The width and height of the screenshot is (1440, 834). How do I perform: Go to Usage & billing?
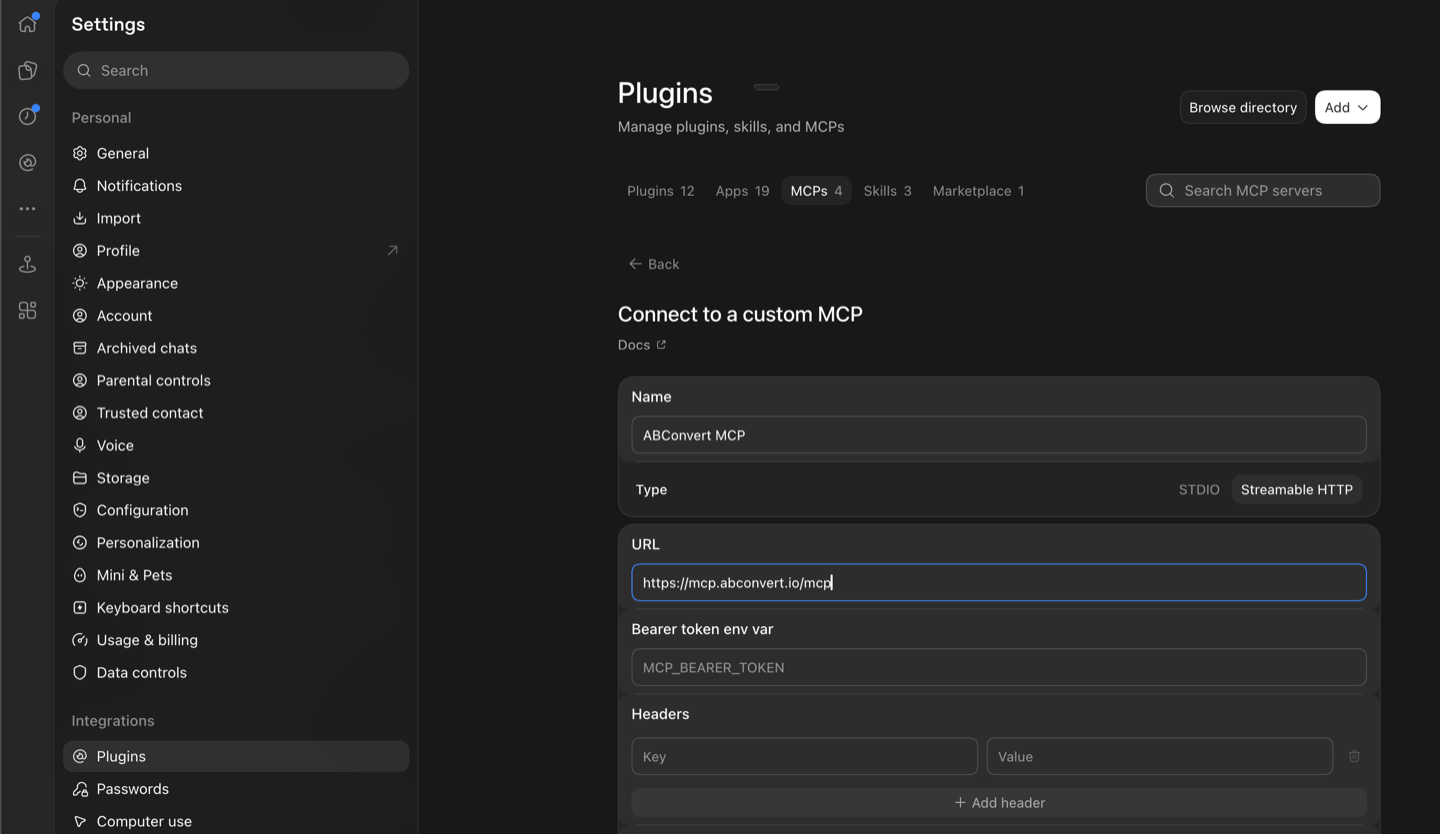pyautogui.click(x=236, y=640)
